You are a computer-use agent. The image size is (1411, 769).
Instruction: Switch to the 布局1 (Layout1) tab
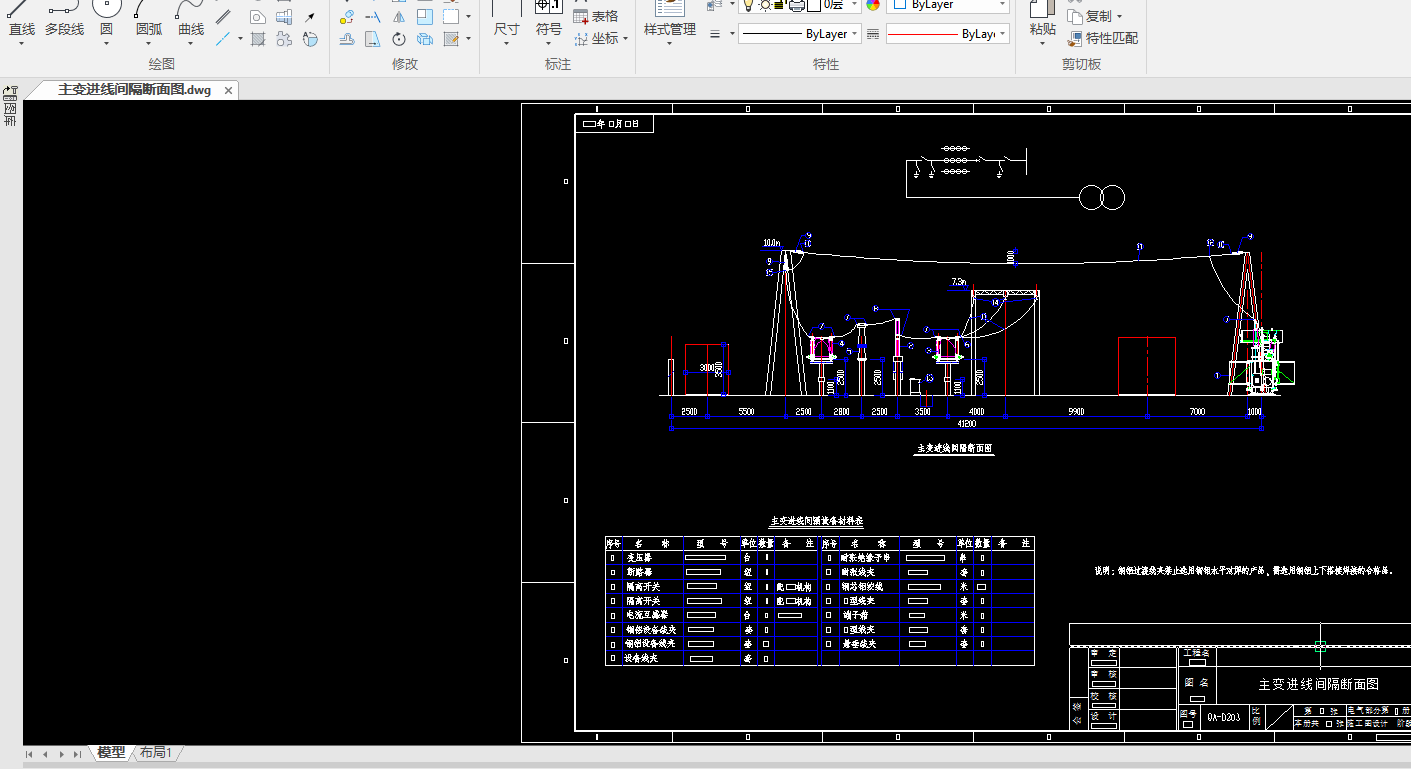click(x=156, y=753)
